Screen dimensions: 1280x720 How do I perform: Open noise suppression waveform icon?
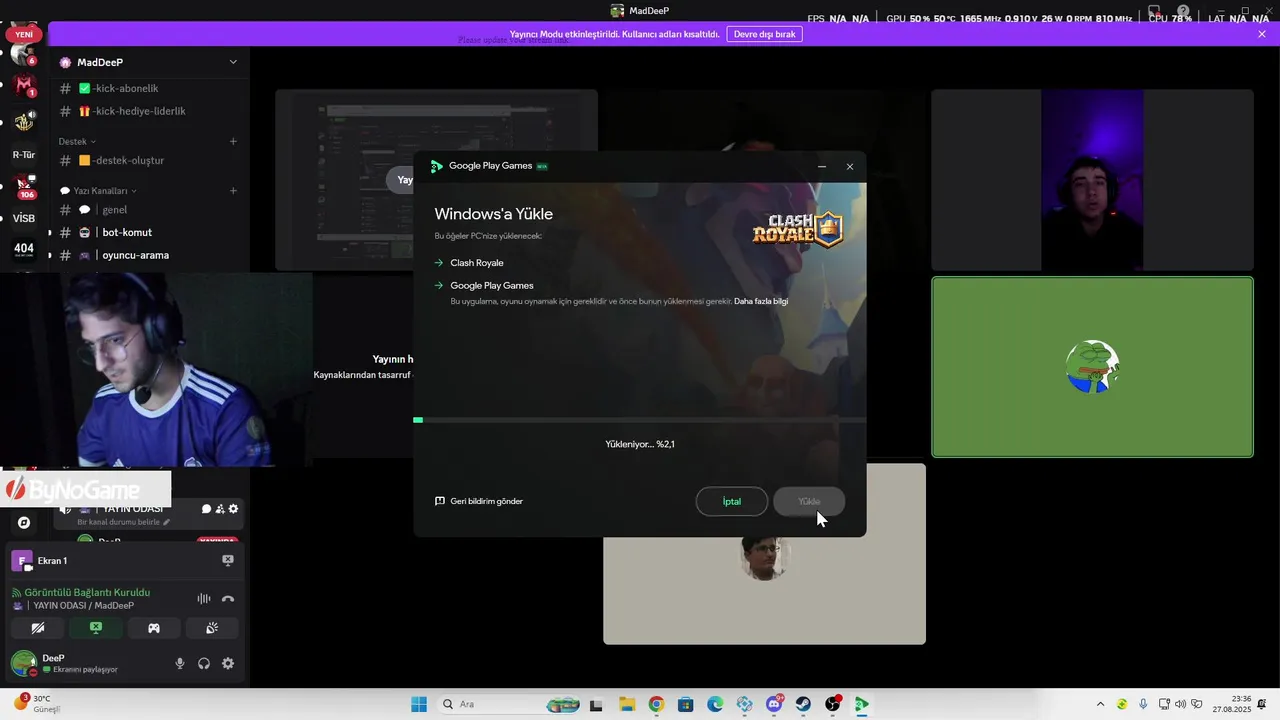204,599
